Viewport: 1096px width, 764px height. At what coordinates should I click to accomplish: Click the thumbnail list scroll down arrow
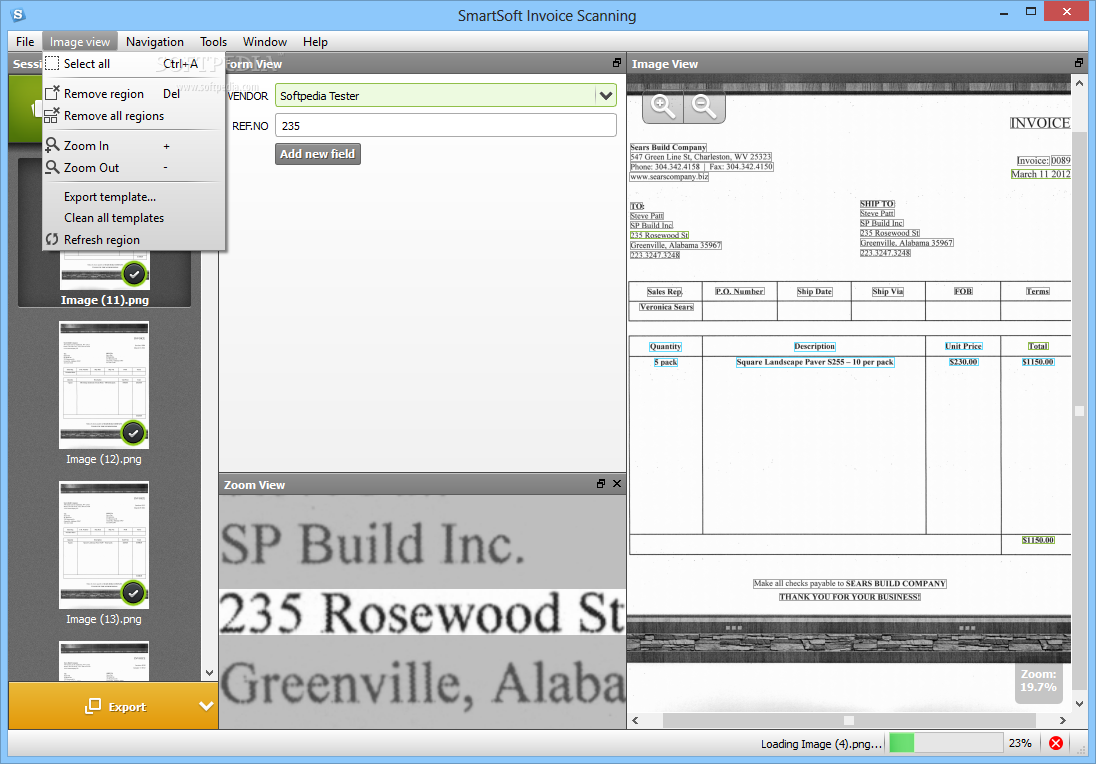[209, 672]
